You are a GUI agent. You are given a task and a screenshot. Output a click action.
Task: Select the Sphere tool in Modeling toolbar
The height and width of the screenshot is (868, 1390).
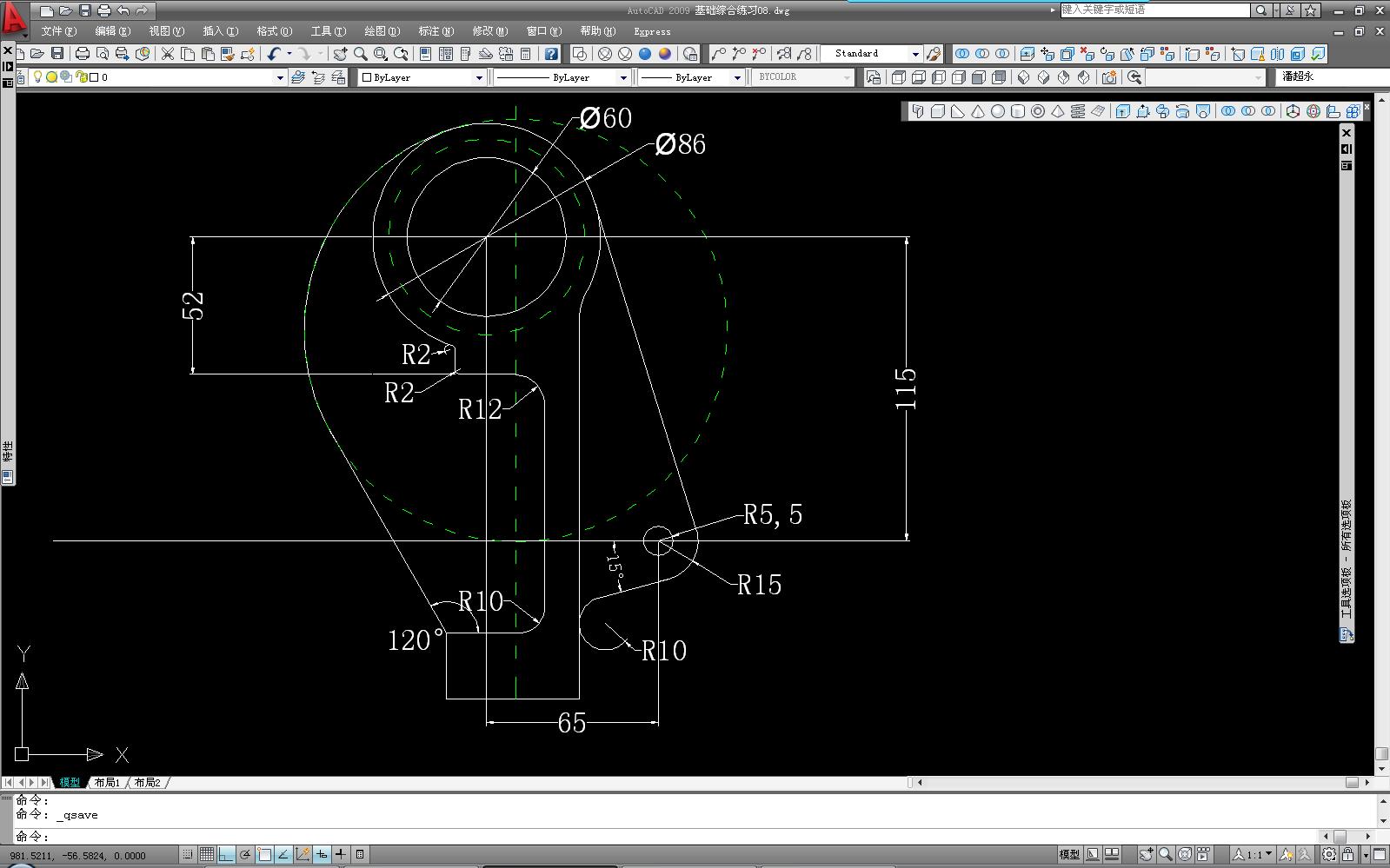[998, 111]
